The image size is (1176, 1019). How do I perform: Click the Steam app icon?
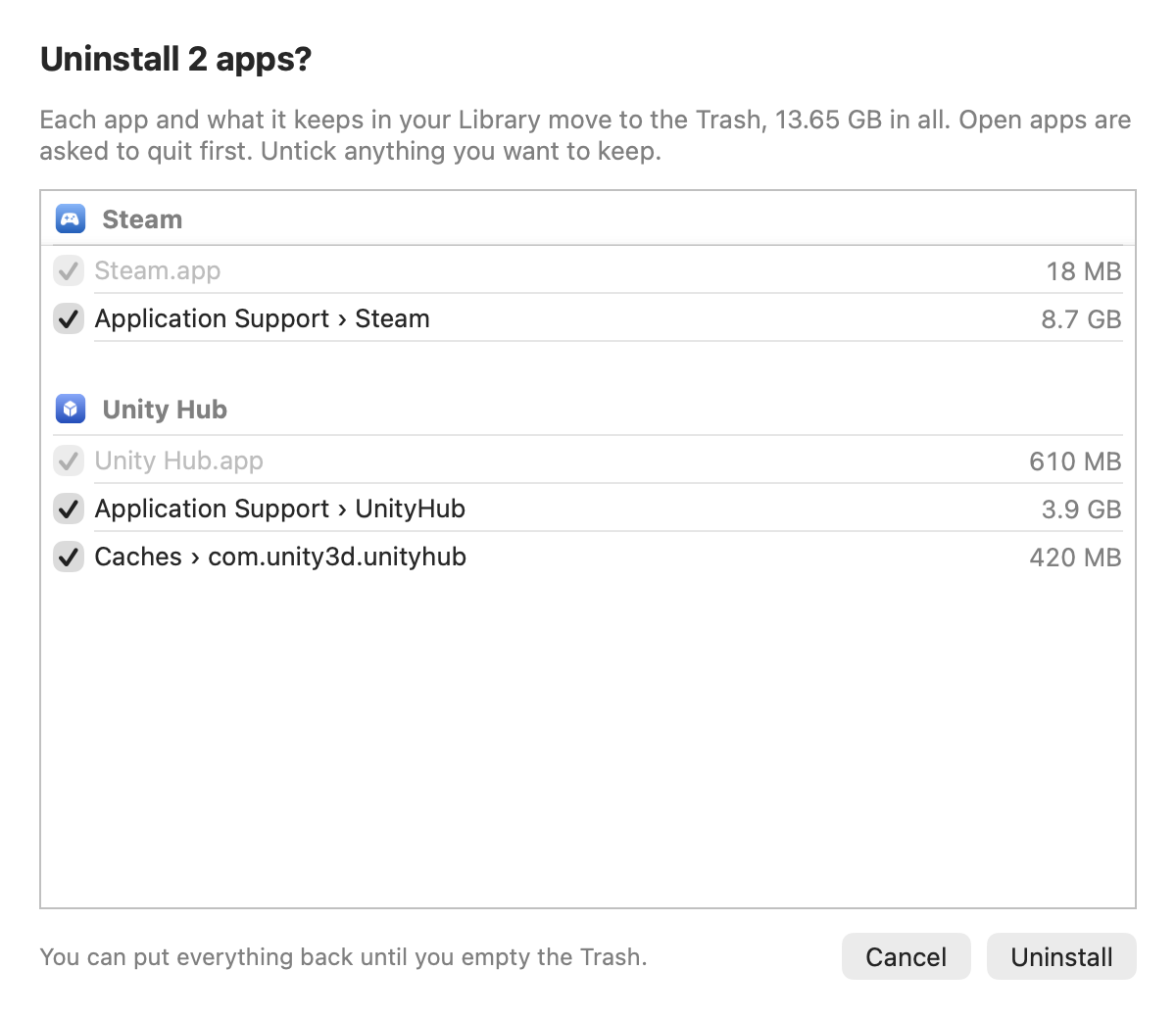pyautogui.click(x=71, y=218)
